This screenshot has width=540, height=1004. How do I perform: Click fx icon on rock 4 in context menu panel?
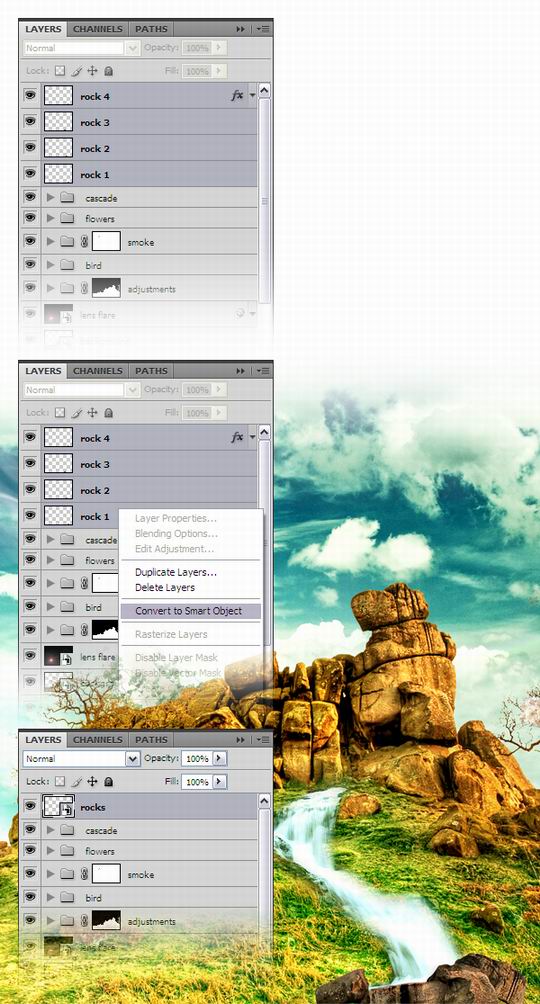point(237,437)
